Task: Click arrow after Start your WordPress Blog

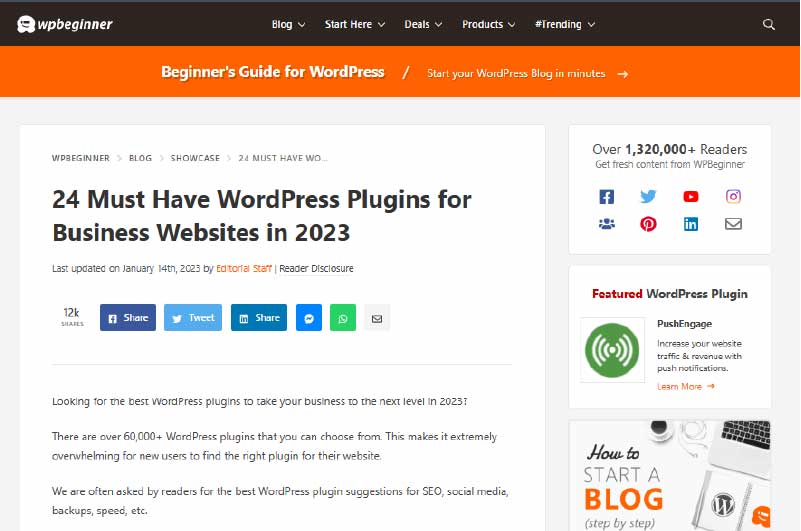Action: 622,74
